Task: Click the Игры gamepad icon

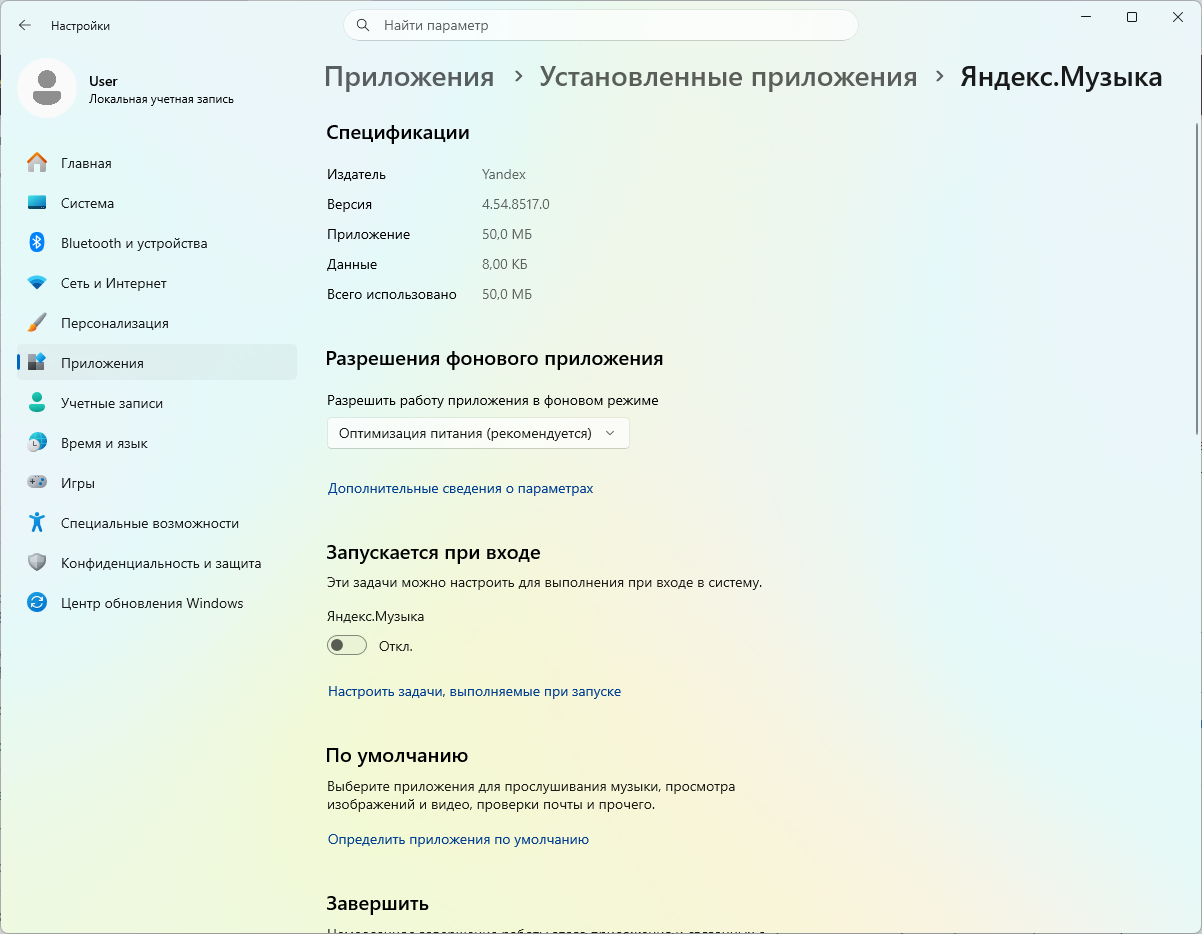Action: pos(37,483)
